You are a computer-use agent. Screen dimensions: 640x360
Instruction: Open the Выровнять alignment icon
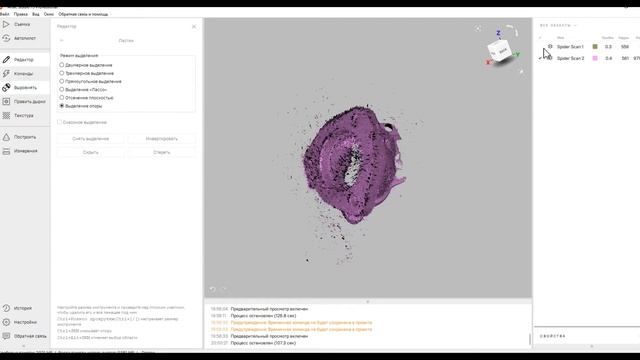pyautogui.click(x=6, y=87)
